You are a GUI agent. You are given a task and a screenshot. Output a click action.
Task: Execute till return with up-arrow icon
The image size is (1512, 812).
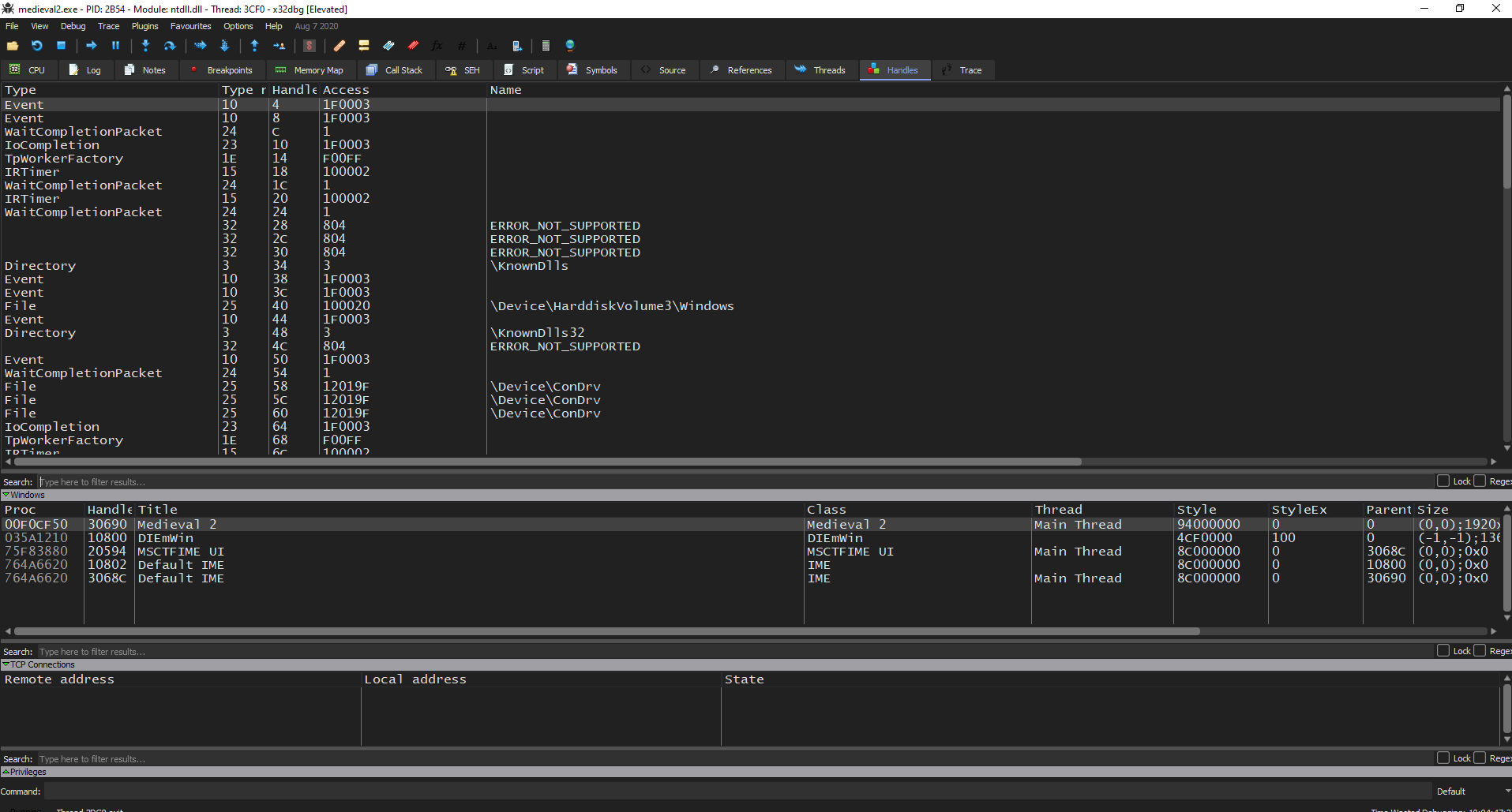point(254,46)
